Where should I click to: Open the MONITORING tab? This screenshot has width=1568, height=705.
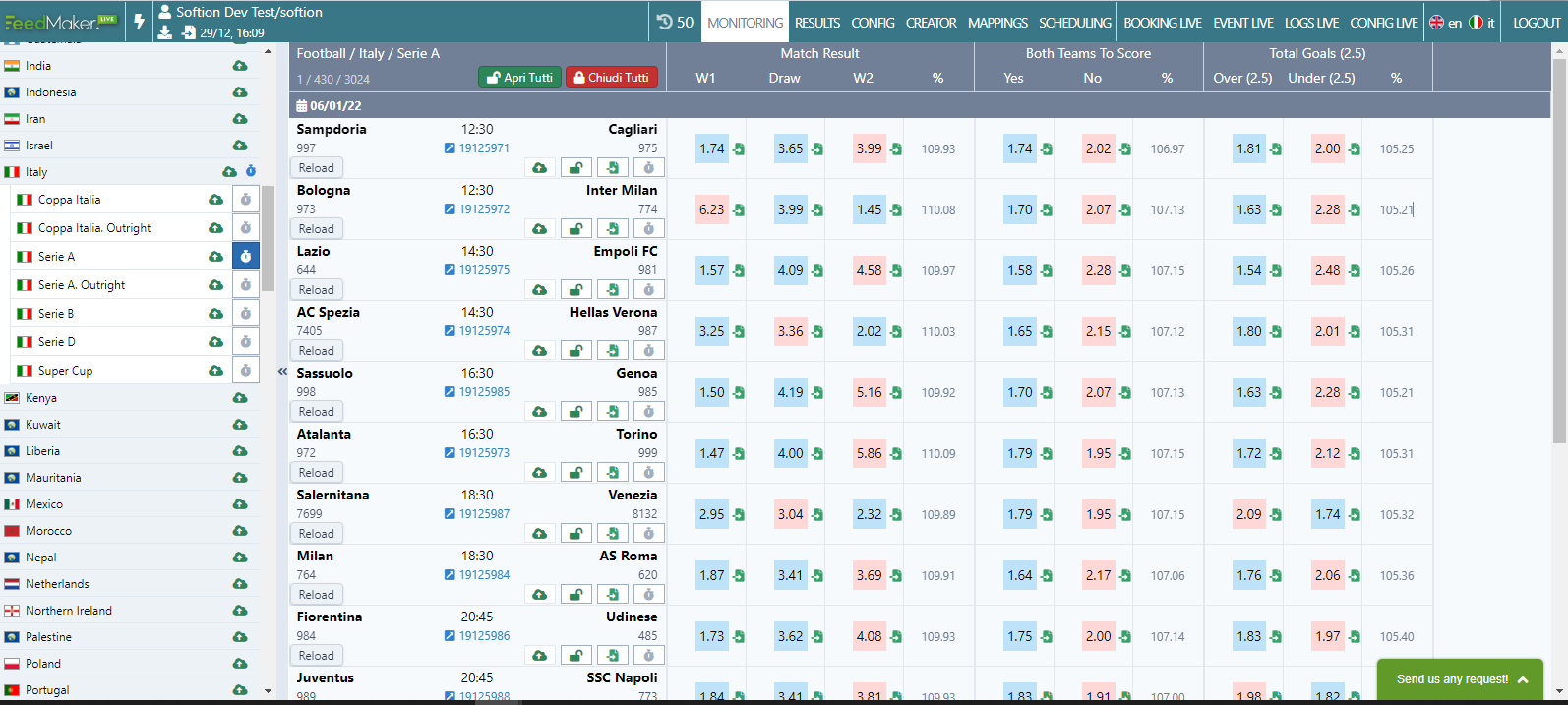tap(746, 22)
